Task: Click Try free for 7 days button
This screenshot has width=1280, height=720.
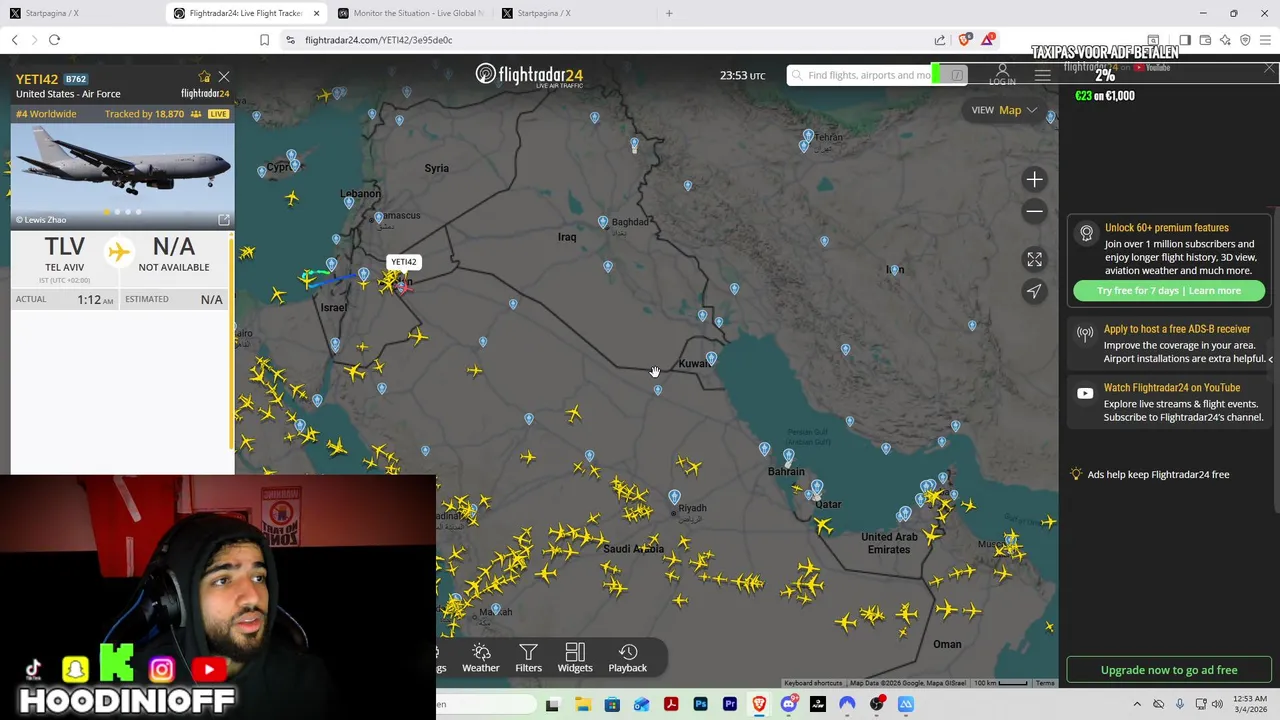Action: click(1168, 291)
